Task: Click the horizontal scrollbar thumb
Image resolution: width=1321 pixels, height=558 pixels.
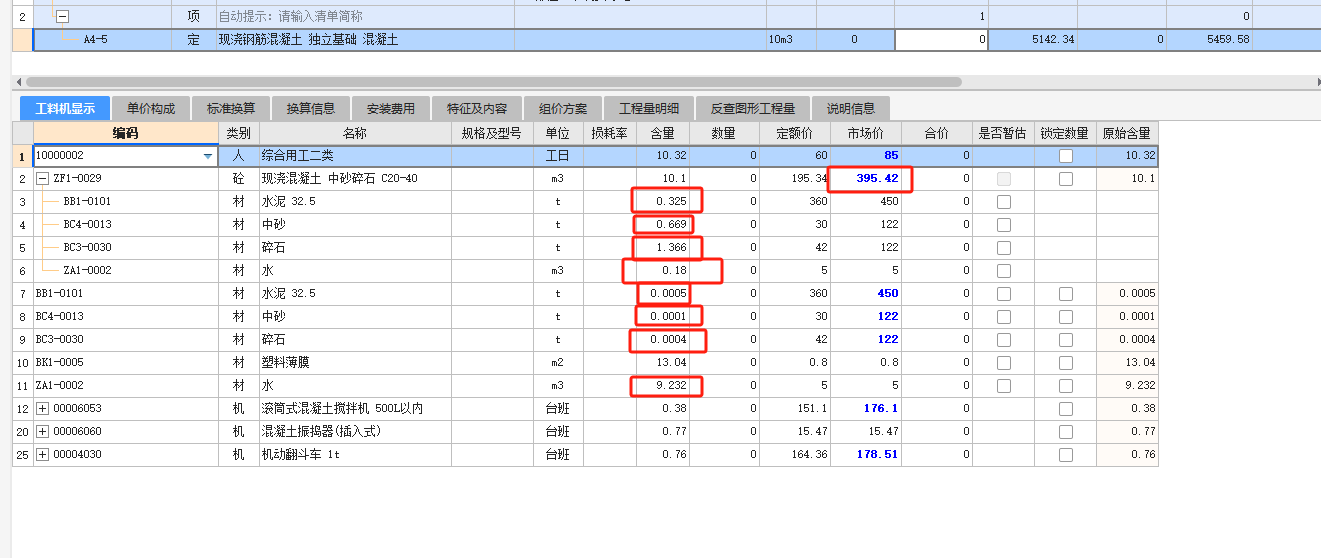Action: pos(494,82)
